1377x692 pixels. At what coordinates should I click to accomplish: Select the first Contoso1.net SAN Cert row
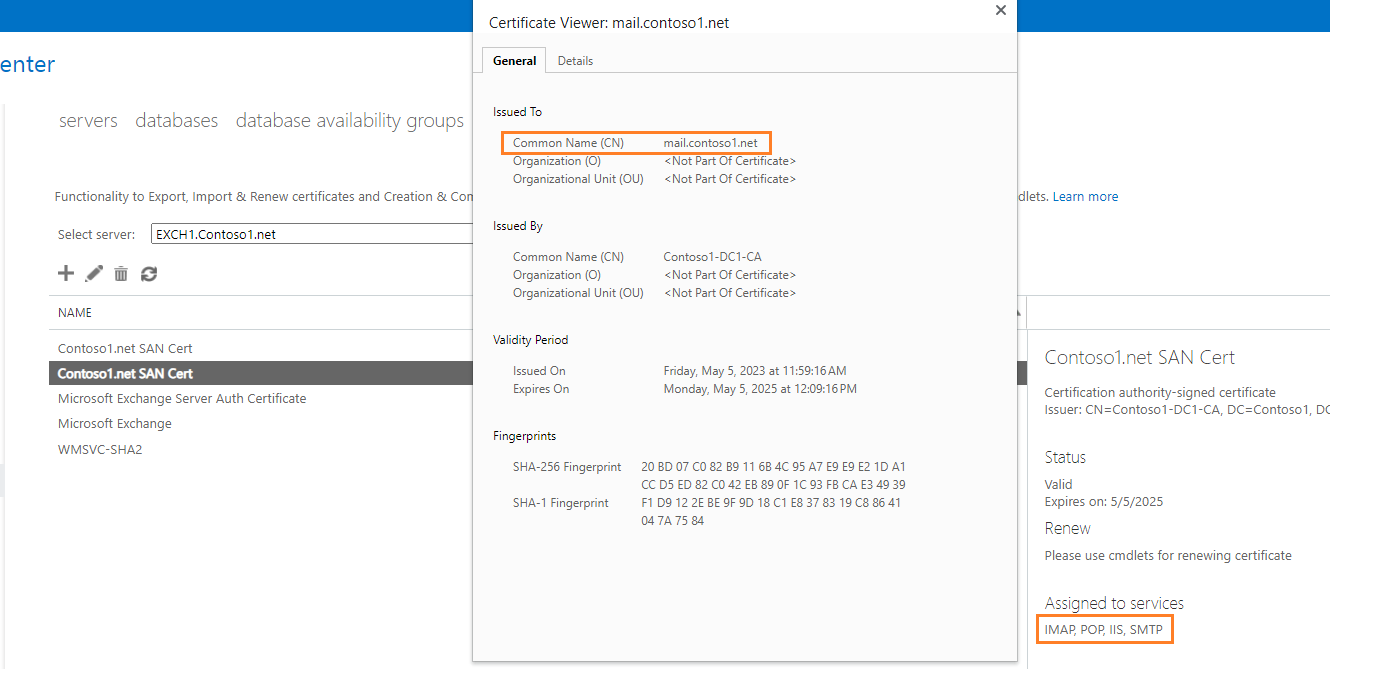[x=260, y=348]
